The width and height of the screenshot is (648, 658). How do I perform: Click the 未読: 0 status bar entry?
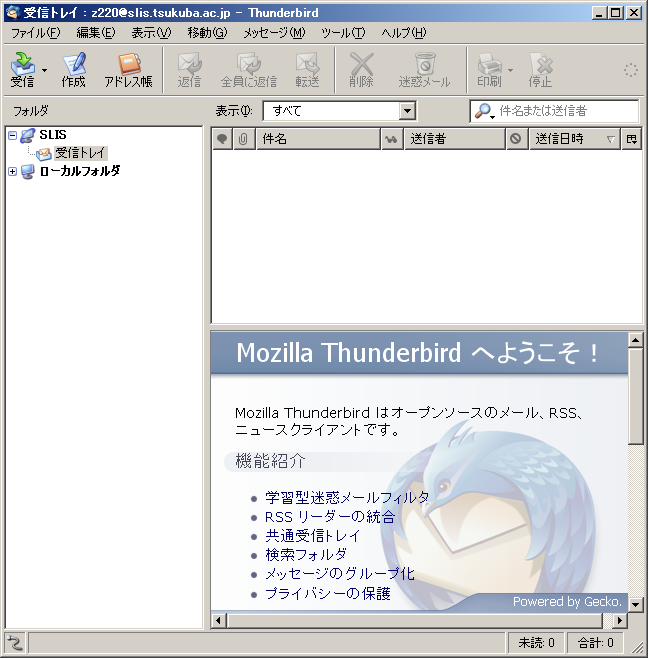[536, 642]
